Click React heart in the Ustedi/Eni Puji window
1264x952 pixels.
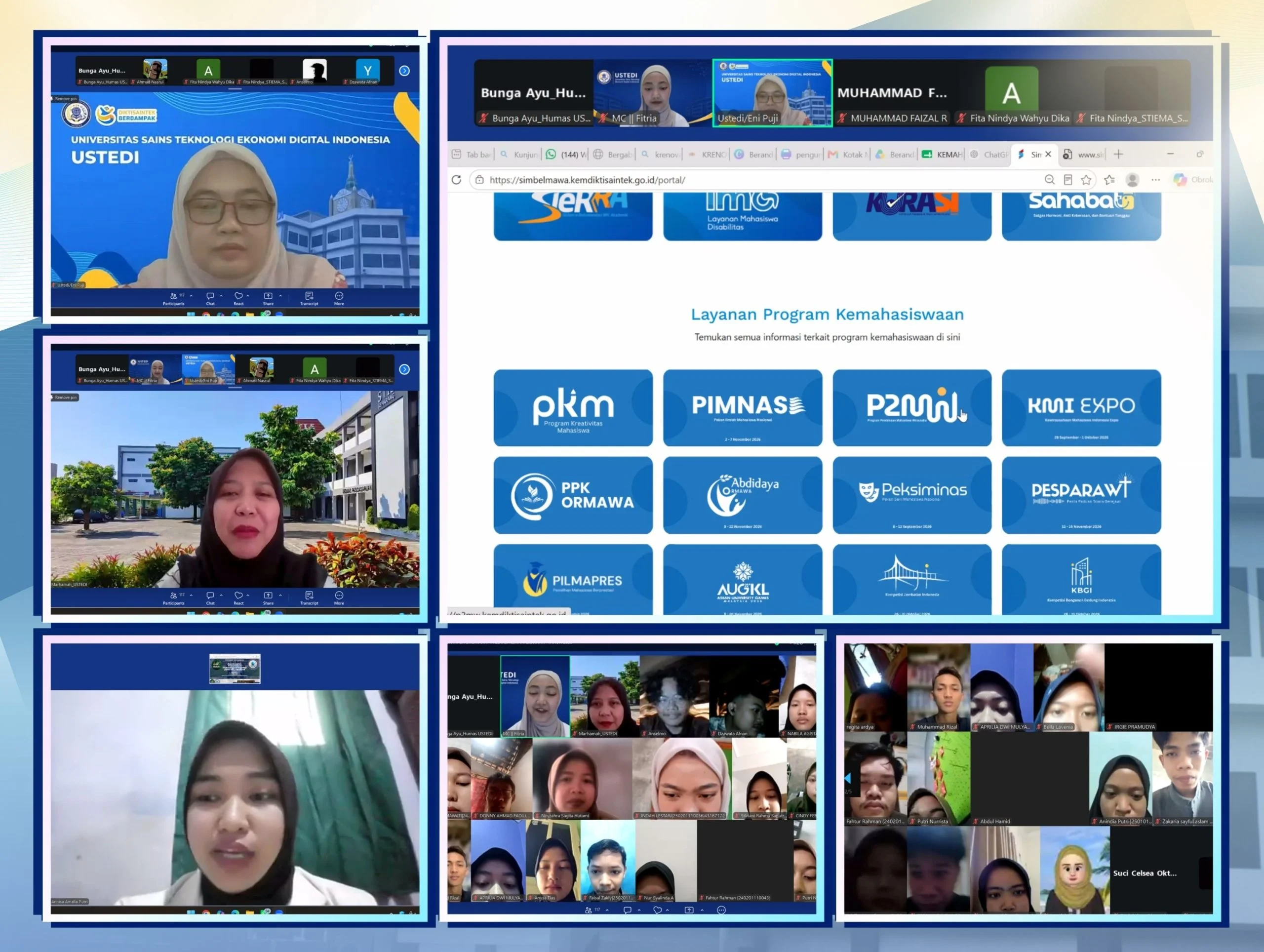pos(238,298)
